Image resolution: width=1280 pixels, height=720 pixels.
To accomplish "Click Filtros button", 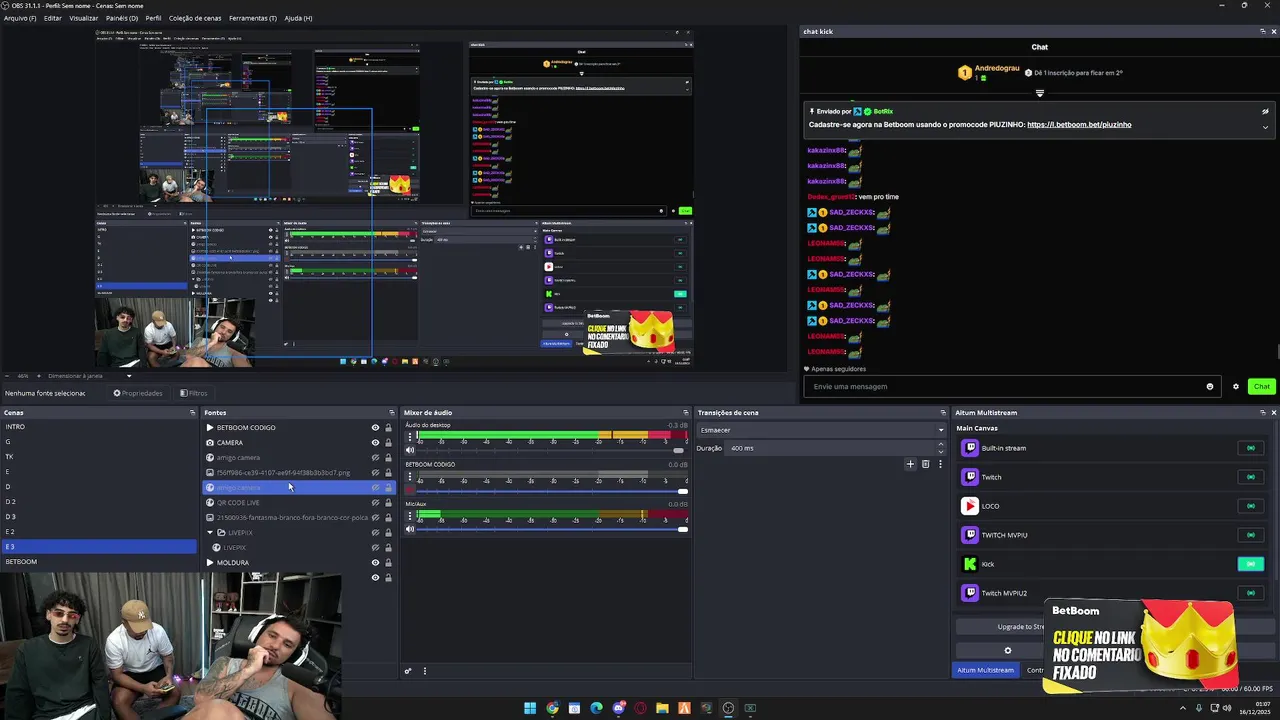I will coord(193,393).
